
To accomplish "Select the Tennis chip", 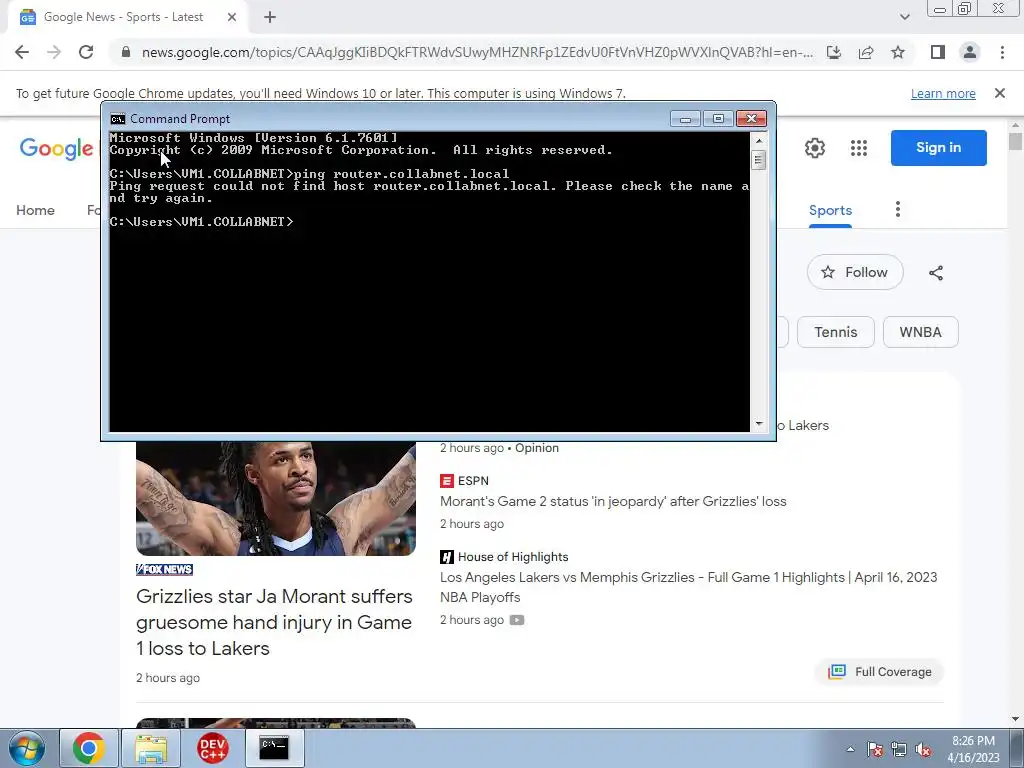I will (x=835, y=332).
